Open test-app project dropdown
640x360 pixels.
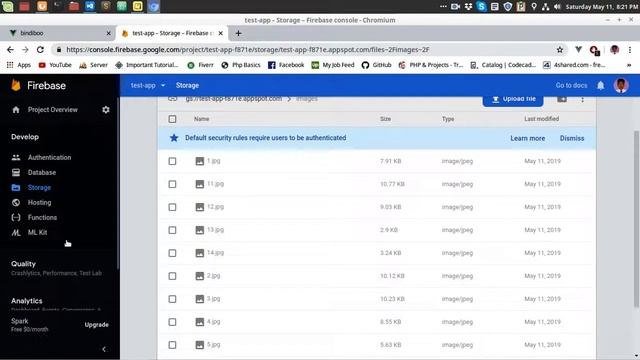click(148, 85)
